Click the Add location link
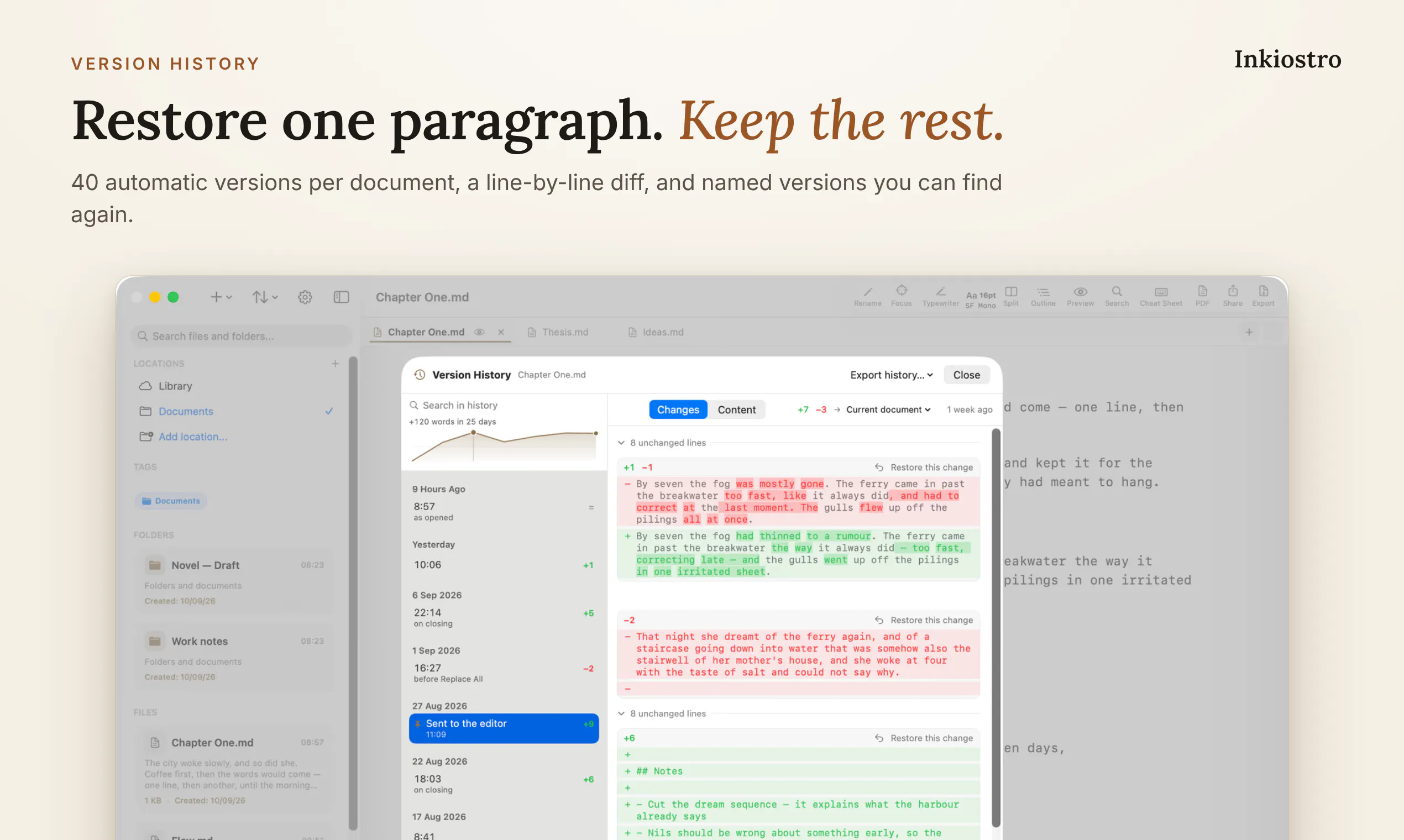The image size is (1404, 840). coord(192,437)
